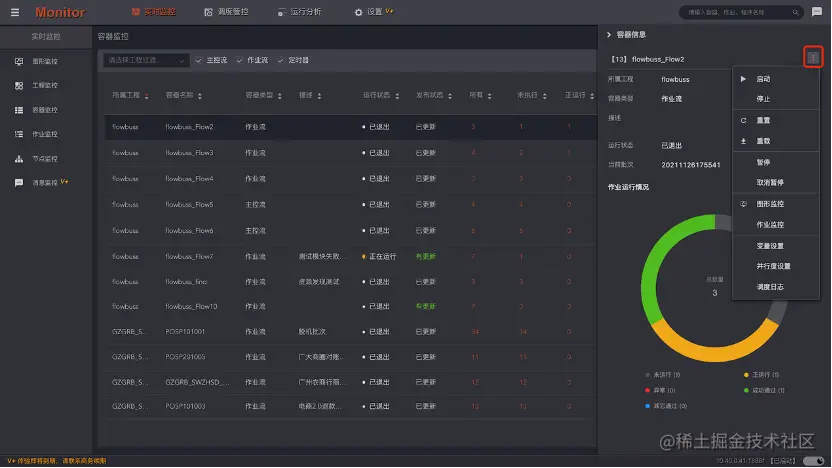Screen dimensions: 832x468
Task: Click the 正在运行 status cell
Action: coord(379,257)
